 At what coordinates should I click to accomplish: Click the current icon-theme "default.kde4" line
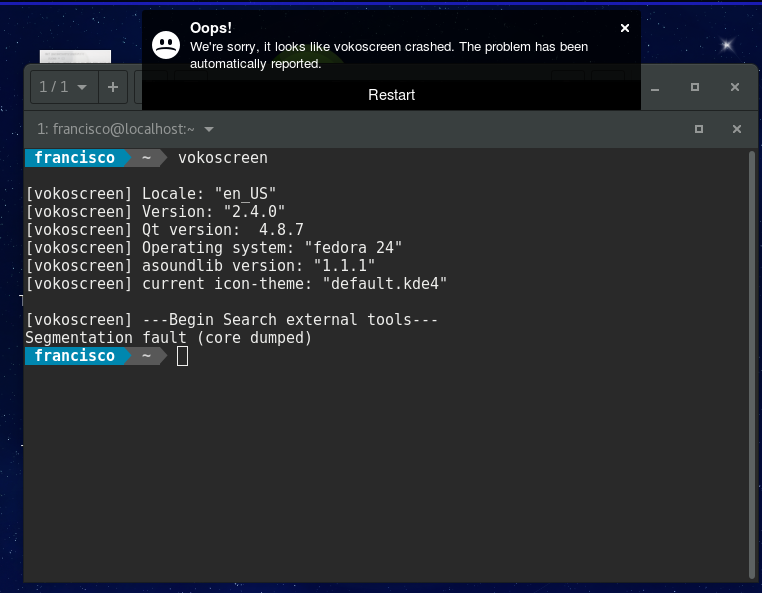[x=236, y=284]
